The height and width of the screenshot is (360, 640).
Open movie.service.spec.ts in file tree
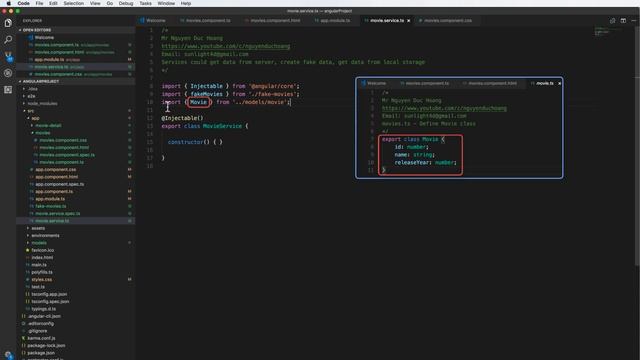click(58, 213)
